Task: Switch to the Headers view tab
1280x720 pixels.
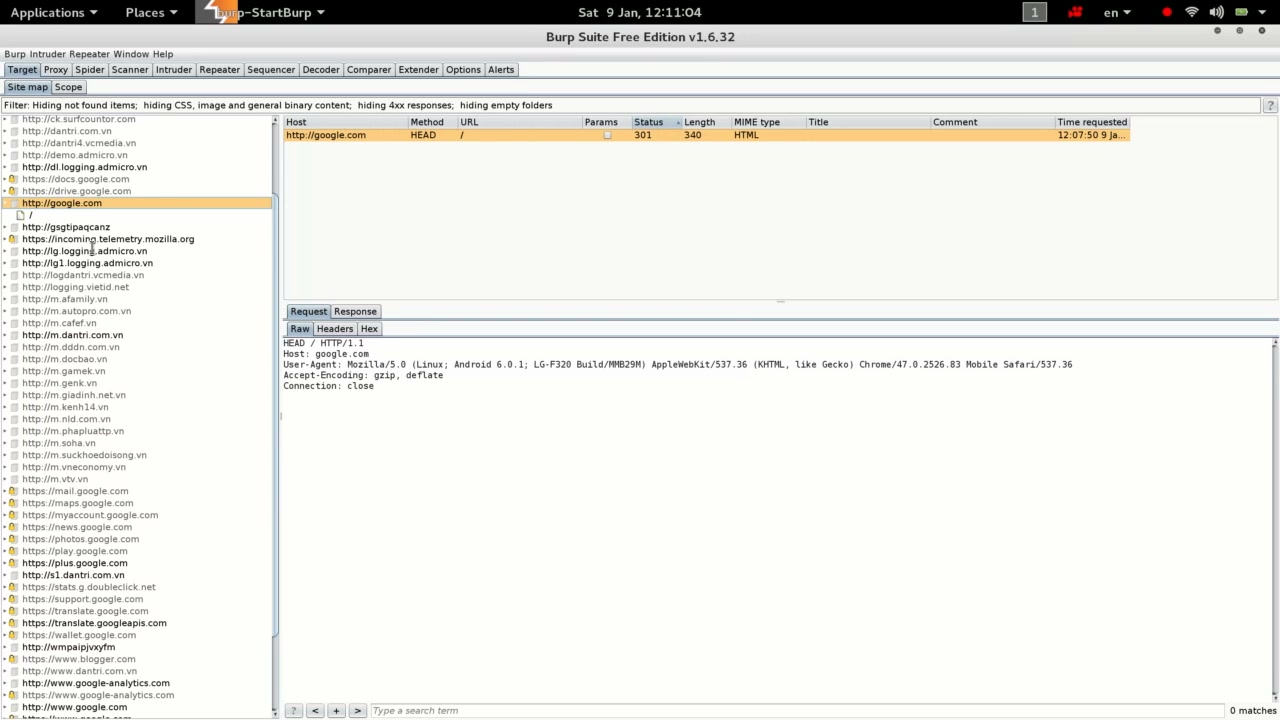Action: 335,329
